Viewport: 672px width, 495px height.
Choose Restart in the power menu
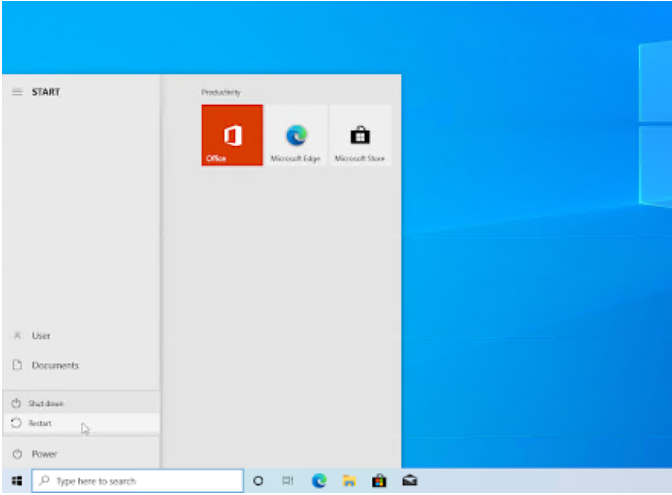40,424
